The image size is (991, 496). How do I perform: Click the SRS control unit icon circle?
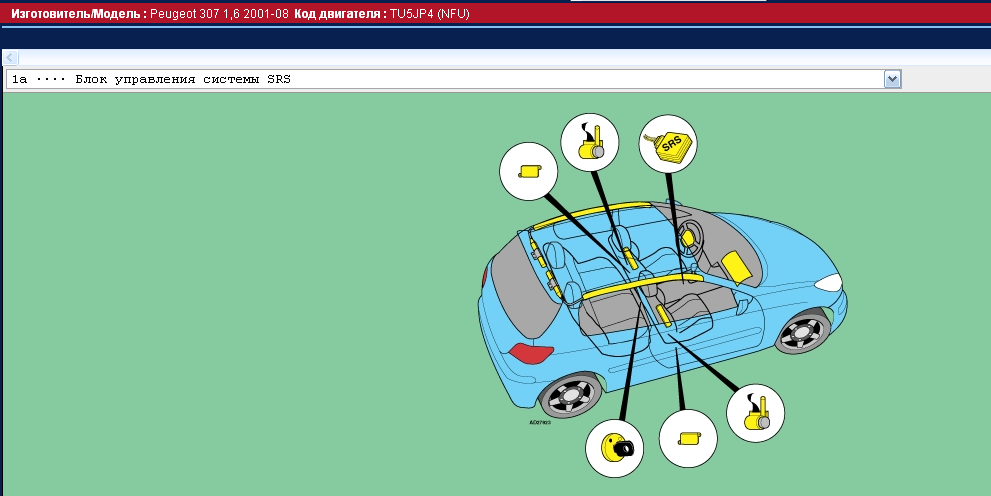pyautogui.click(x=667, y=144)
